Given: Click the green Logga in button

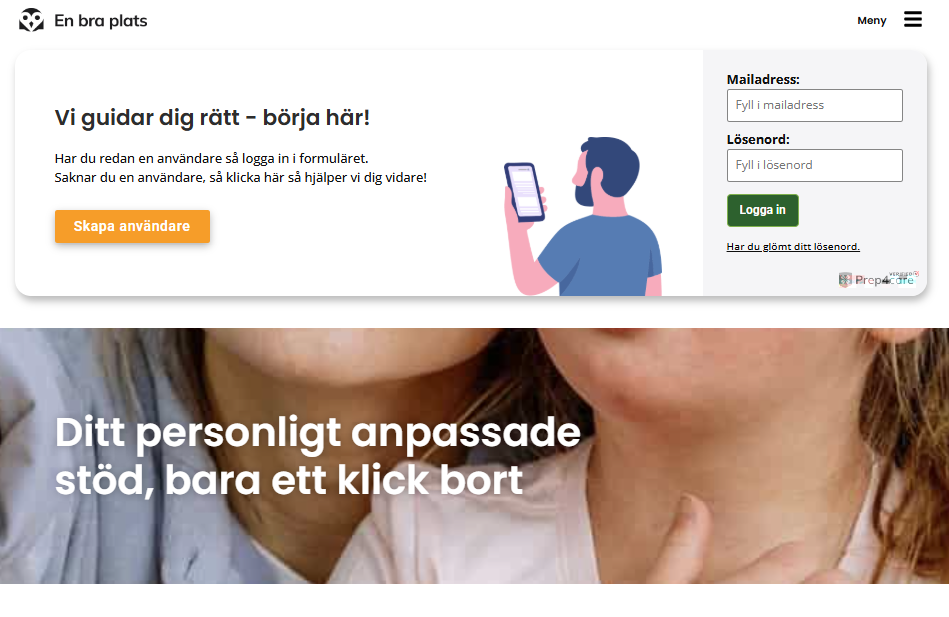Looking at the screenshot, I should click(x=763, y=210).
